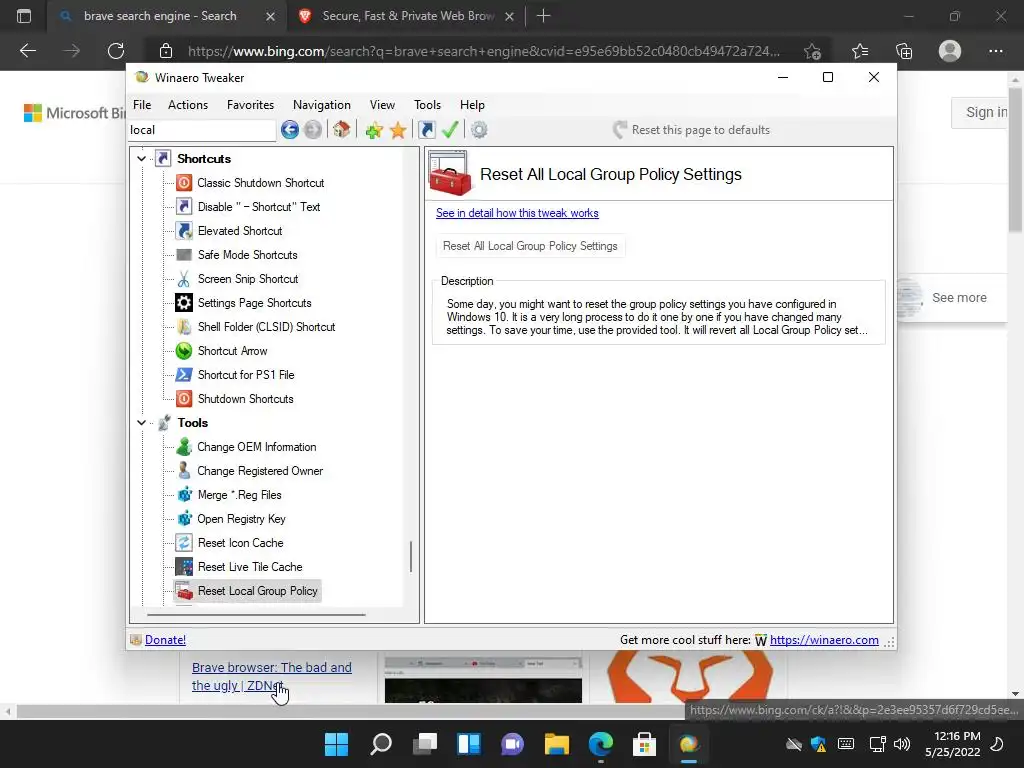This screenshot has width=1024, height=768.
Task: Open a new tab in Edge
Action: coord(543,16)
